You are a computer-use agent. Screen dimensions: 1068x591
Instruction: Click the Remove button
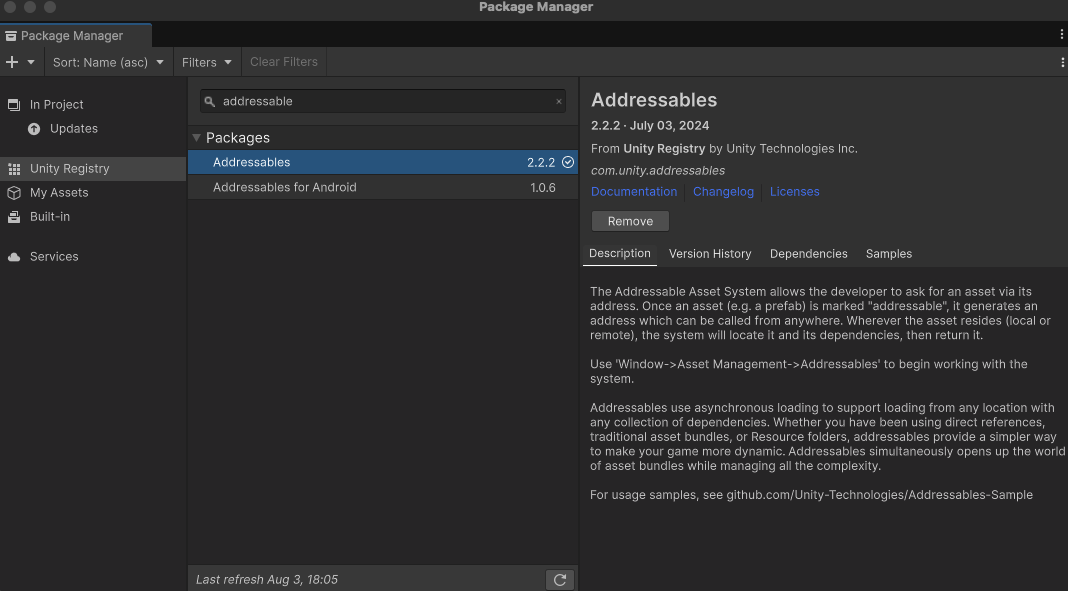[x=630, y=221]
